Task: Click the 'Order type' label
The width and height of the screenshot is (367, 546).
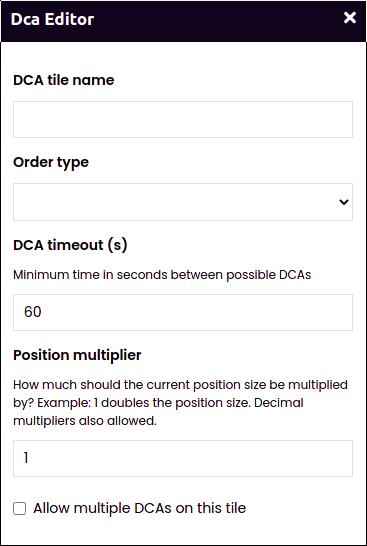Action: [x=51, y=163]
